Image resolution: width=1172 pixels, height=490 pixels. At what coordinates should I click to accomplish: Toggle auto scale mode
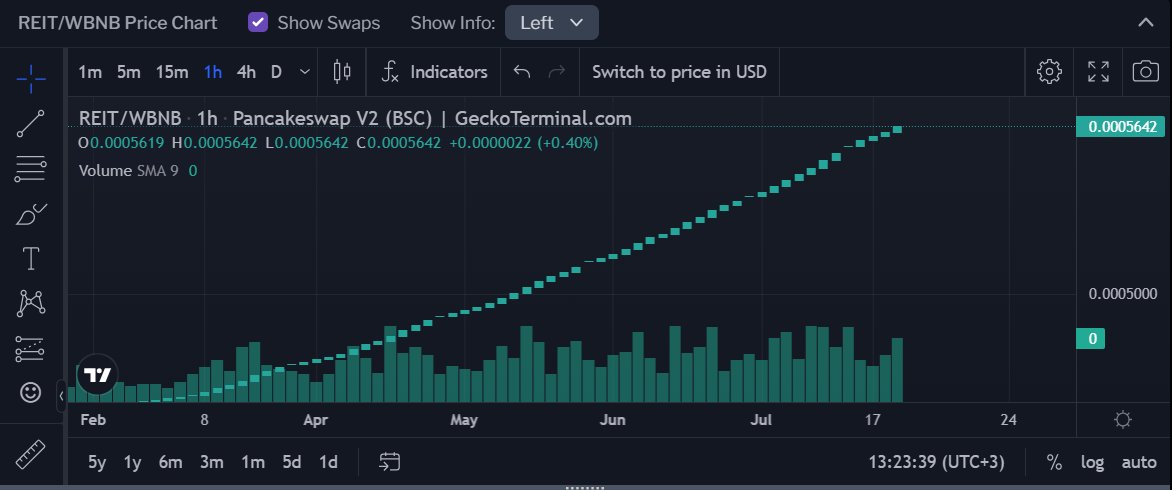click(x=1139, y=462)
